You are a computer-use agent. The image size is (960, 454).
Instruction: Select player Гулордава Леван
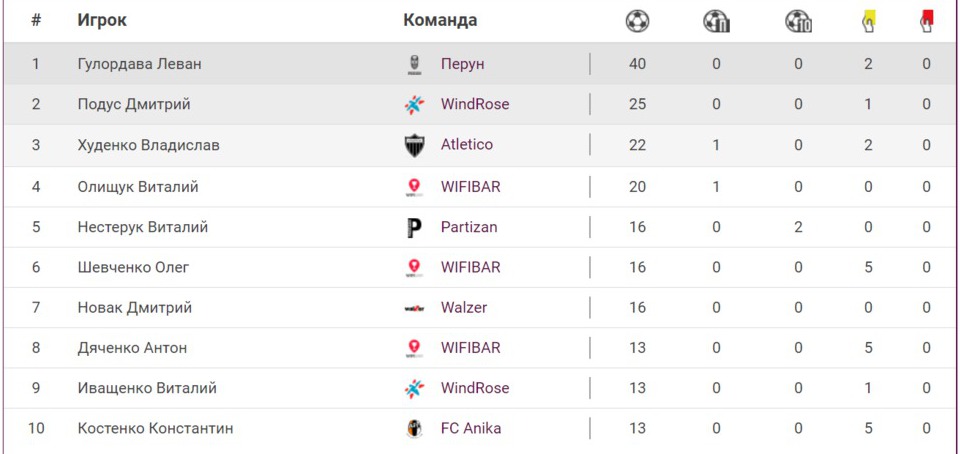[139, 64]
